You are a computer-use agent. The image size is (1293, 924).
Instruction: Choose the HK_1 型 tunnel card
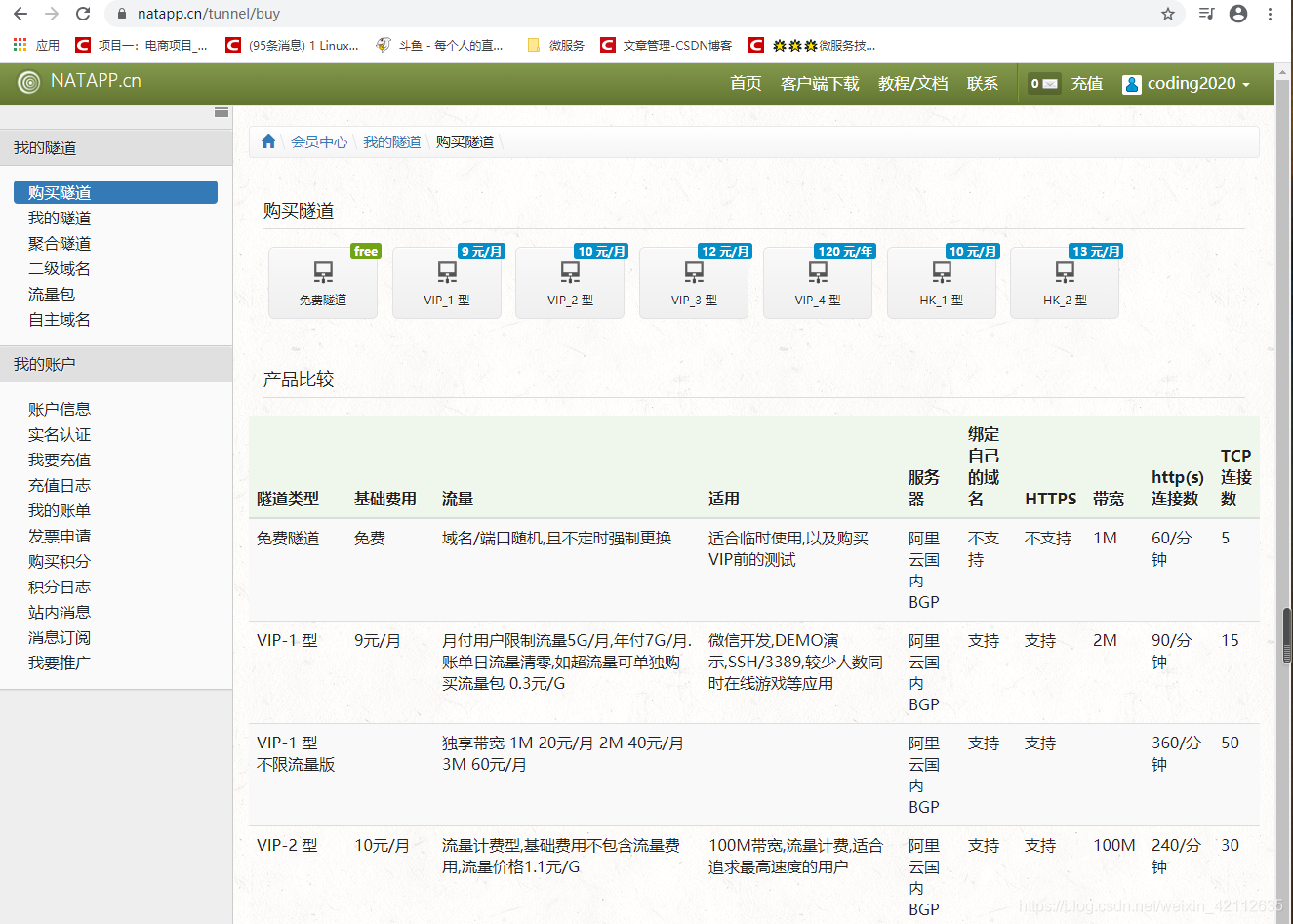[x=942, y=282]
